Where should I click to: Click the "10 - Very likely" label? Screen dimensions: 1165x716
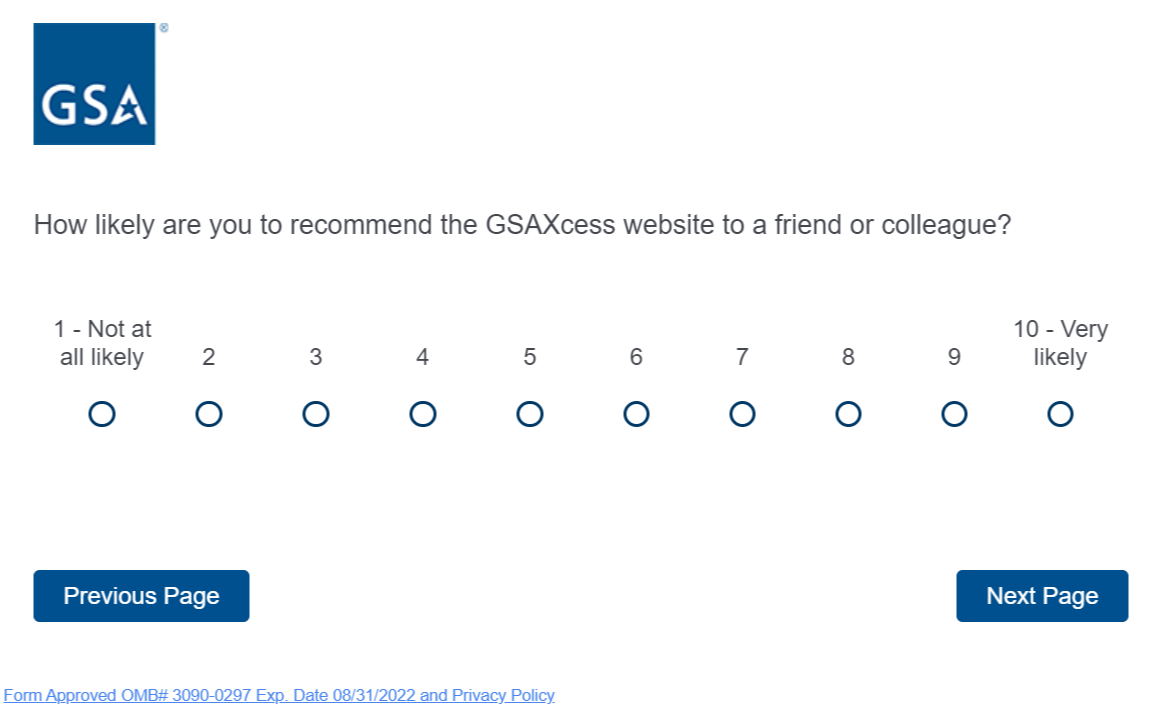[1060, 343]
